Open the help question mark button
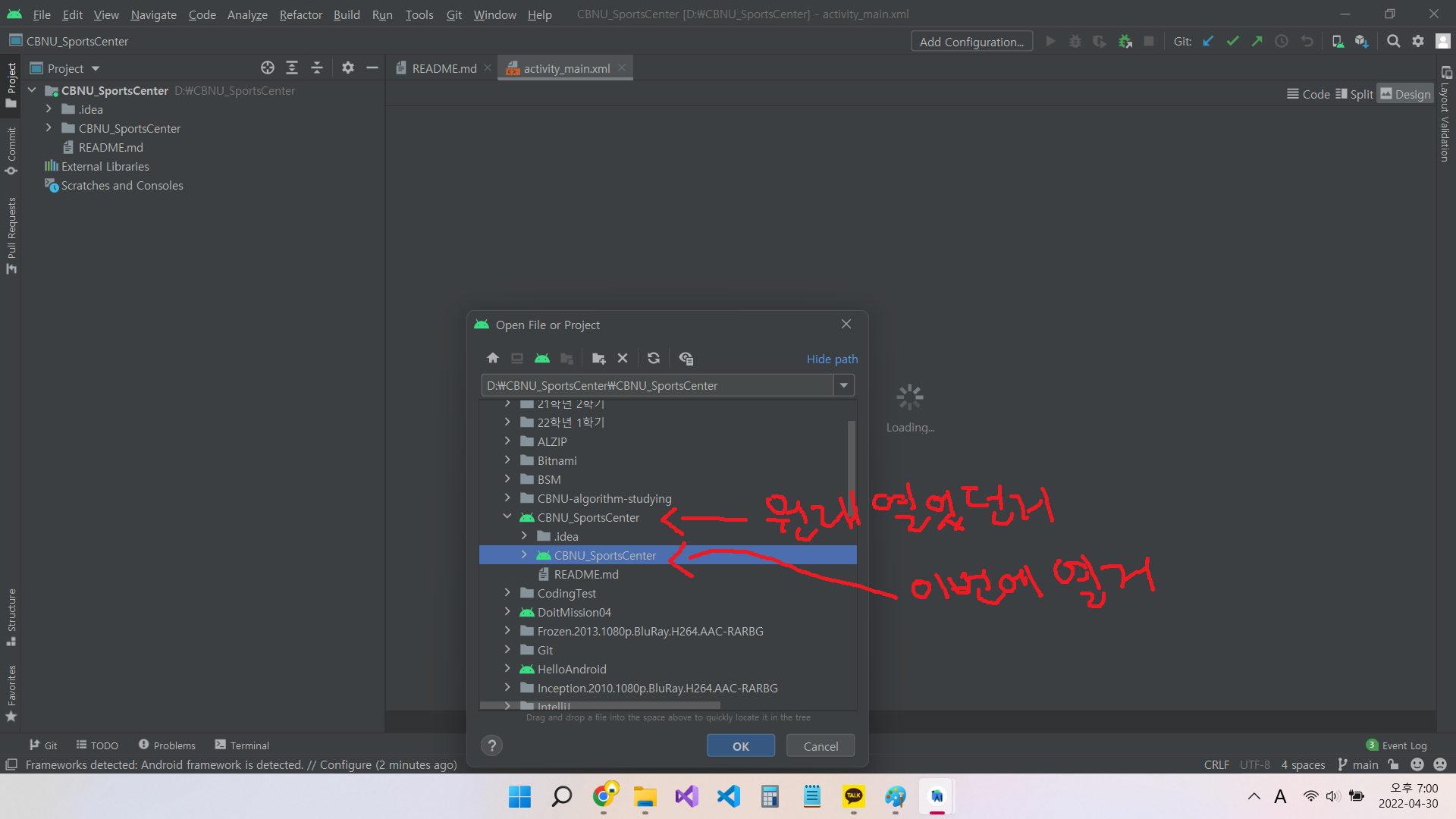Image resolution: width=1456 pixels, height=819 pixels. (492, 745)
